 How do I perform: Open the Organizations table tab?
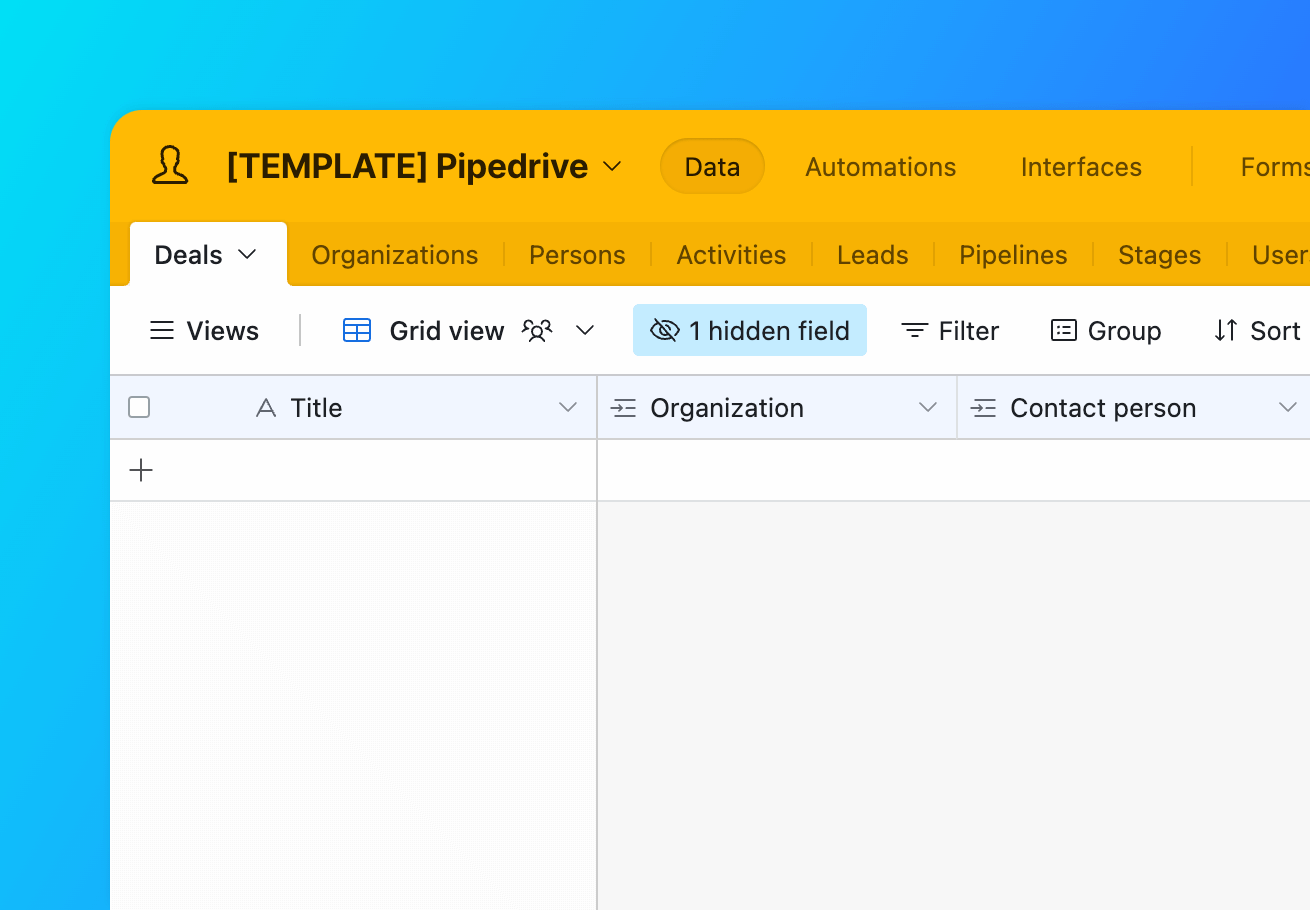(395, 255)
